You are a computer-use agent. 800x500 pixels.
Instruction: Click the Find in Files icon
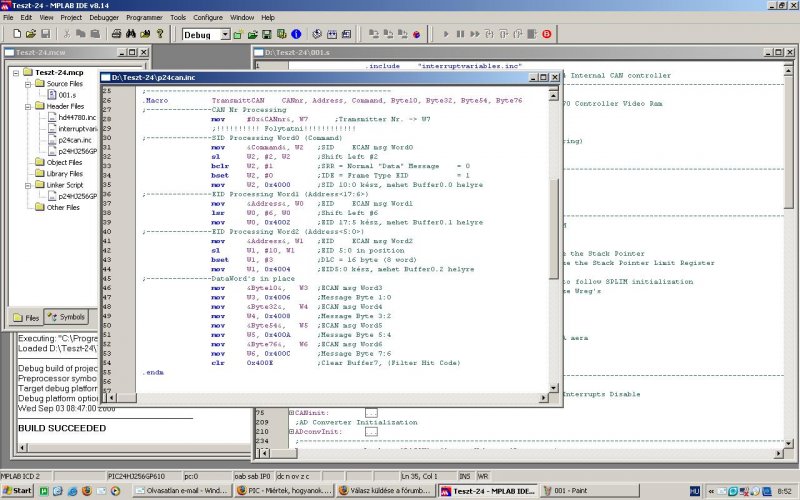pyautogui.click(x=145, y=34)
